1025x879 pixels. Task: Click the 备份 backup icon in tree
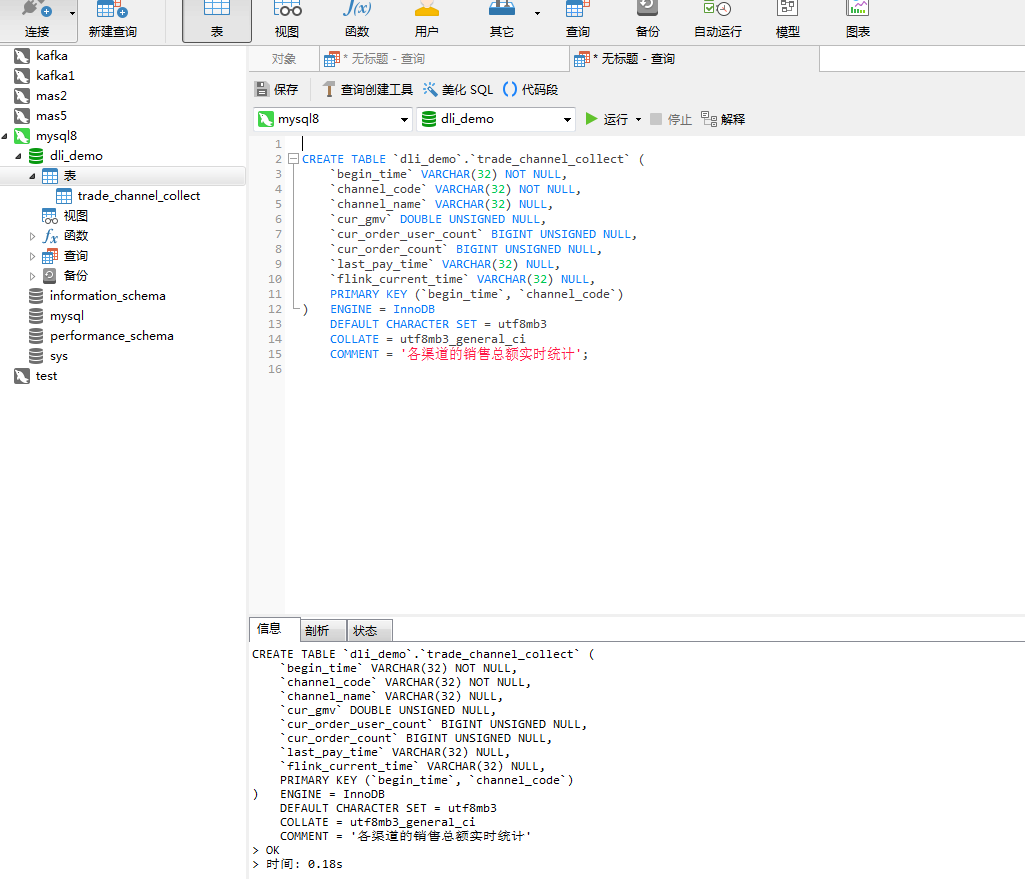pyautogui.click(x=50, y=276)
